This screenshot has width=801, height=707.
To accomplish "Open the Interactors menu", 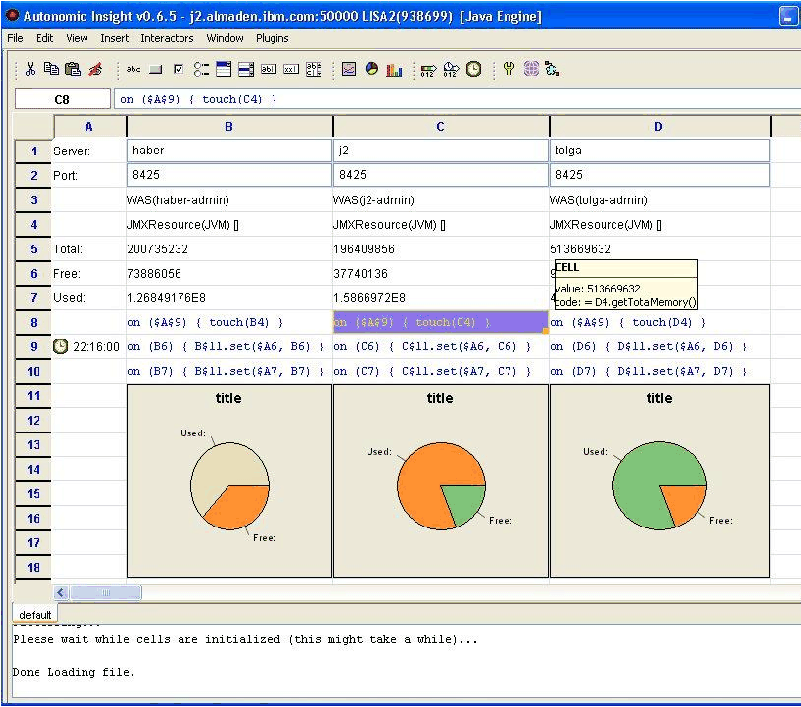I will point(167,38).
